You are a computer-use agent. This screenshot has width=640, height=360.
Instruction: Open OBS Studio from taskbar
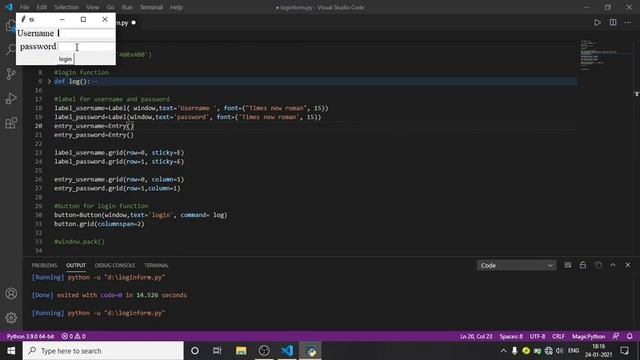[x=264, y=351]
